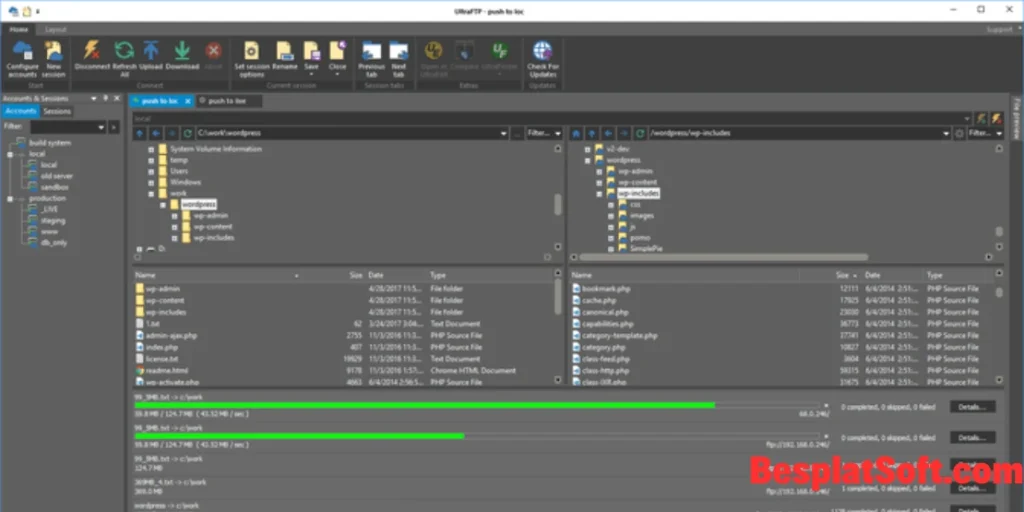
Task: Click the first transfer's green progress bar
Action: point(424,406)
